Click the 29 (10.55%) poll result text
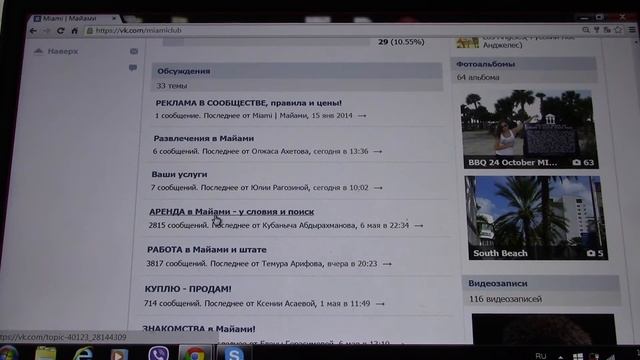 401,42
